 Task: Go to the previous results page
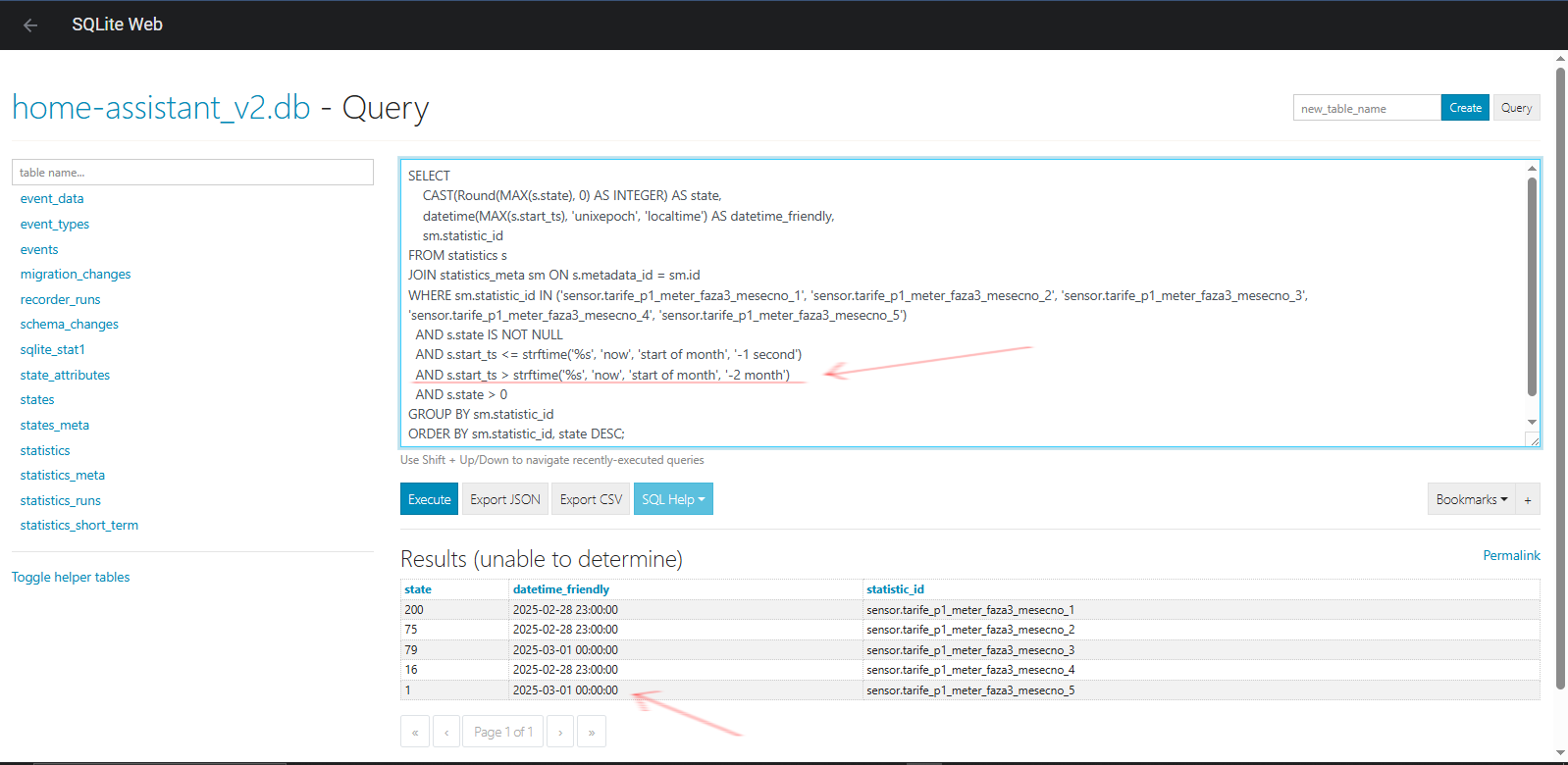[x=446, y=732]
